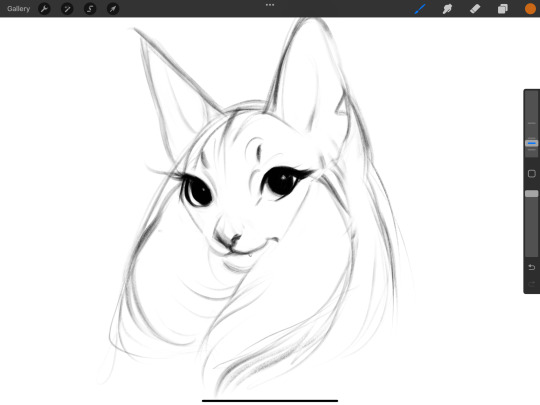Open the orange color picker

tap(530, 9)
